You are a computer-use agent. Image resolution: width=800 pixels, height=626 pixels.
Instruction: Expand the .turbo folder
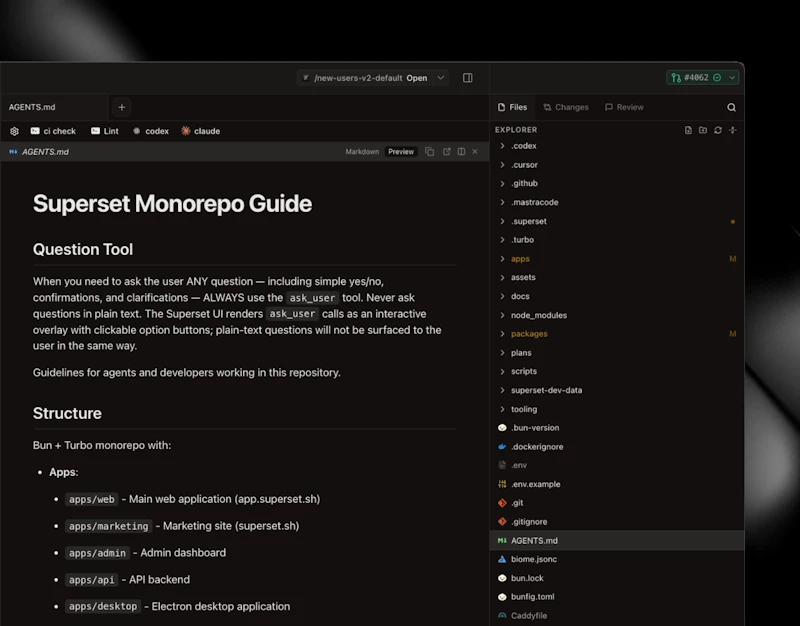click(617, 240)
